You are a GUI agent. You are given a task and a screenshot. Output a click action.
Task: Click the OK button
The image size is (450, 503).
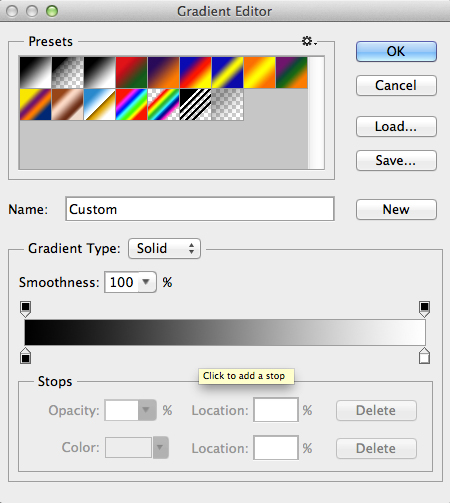click(x=396, y=51)
